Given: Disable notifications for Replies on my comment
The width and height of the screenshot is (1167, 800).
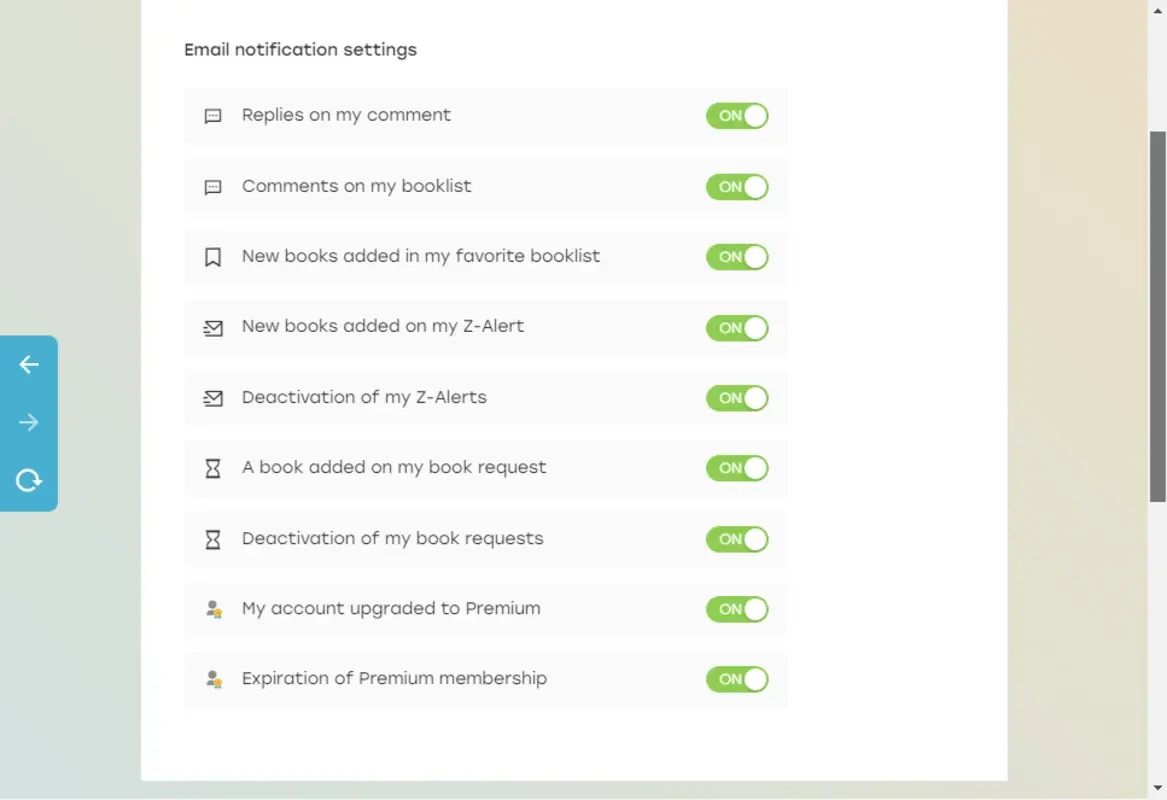Looking at the screenshot, I should (x=737, y=115).
